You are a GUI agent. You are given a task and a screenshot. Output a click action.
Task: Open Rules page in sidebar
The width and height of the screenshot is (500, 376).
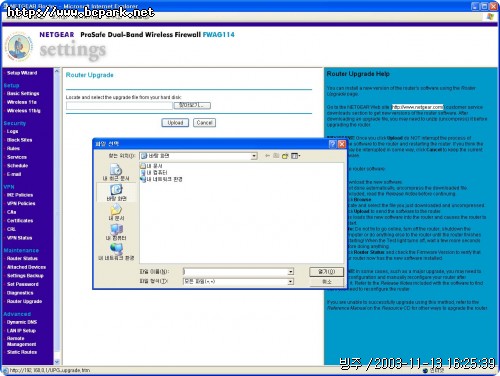13,148
